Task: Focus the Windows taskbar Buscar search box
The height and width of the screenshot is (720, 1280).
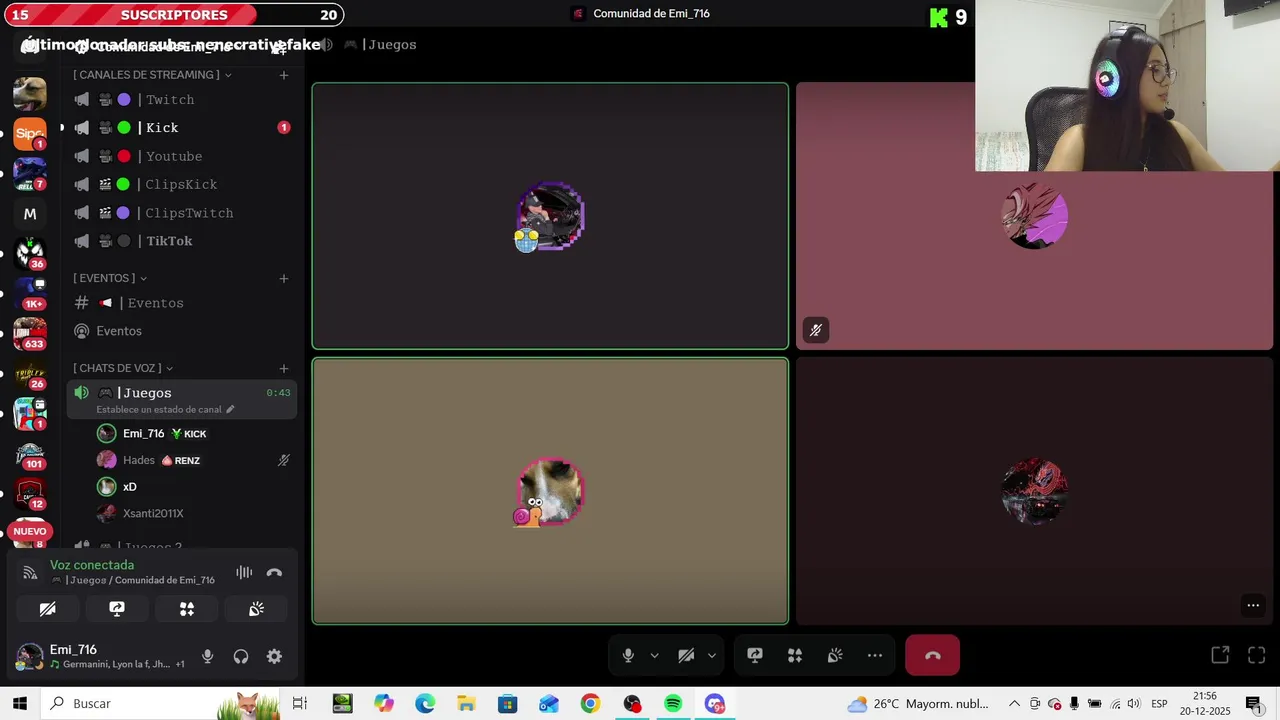Action: 162,704
